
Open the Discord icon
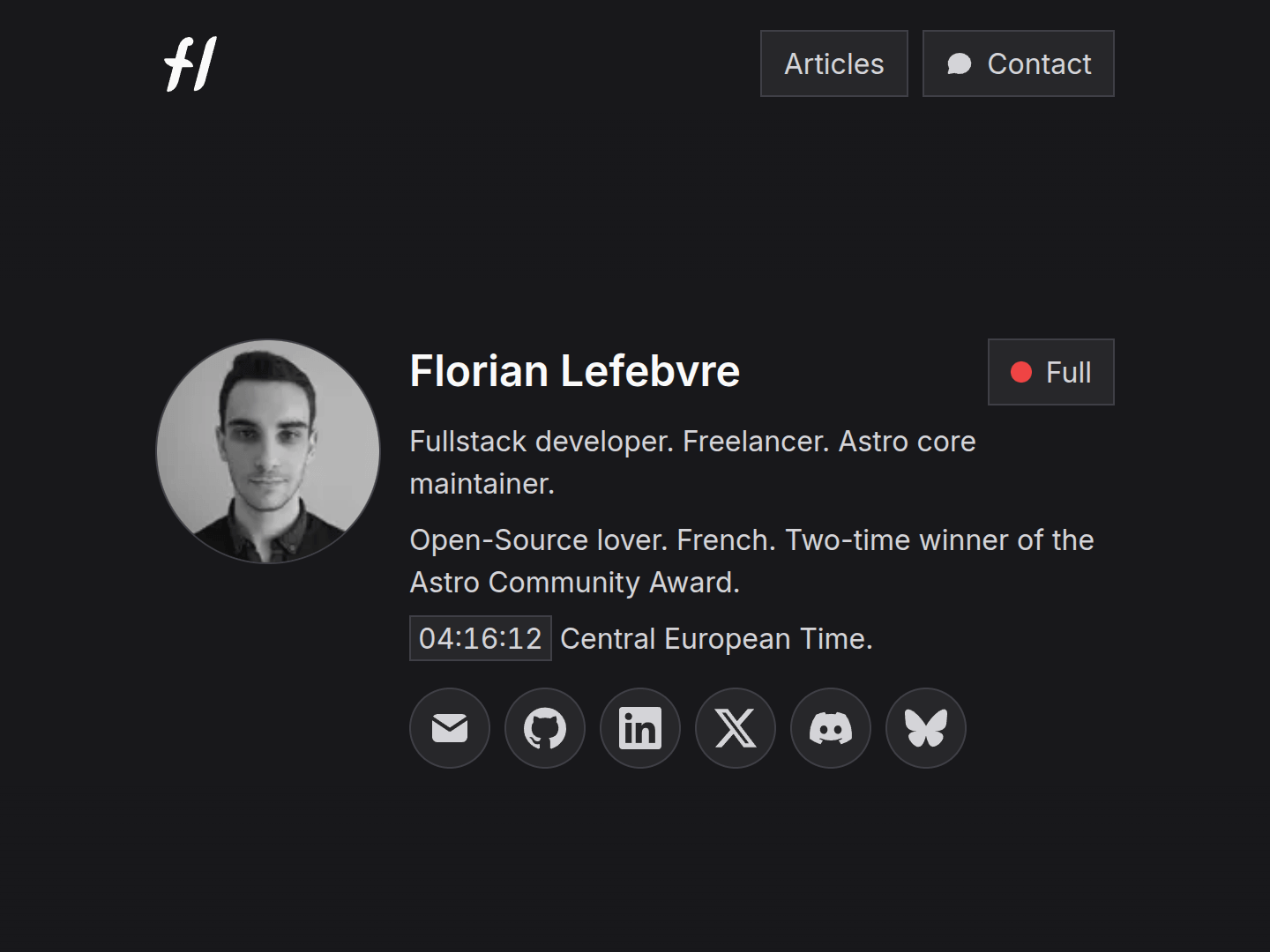click(x=831, y=728)
